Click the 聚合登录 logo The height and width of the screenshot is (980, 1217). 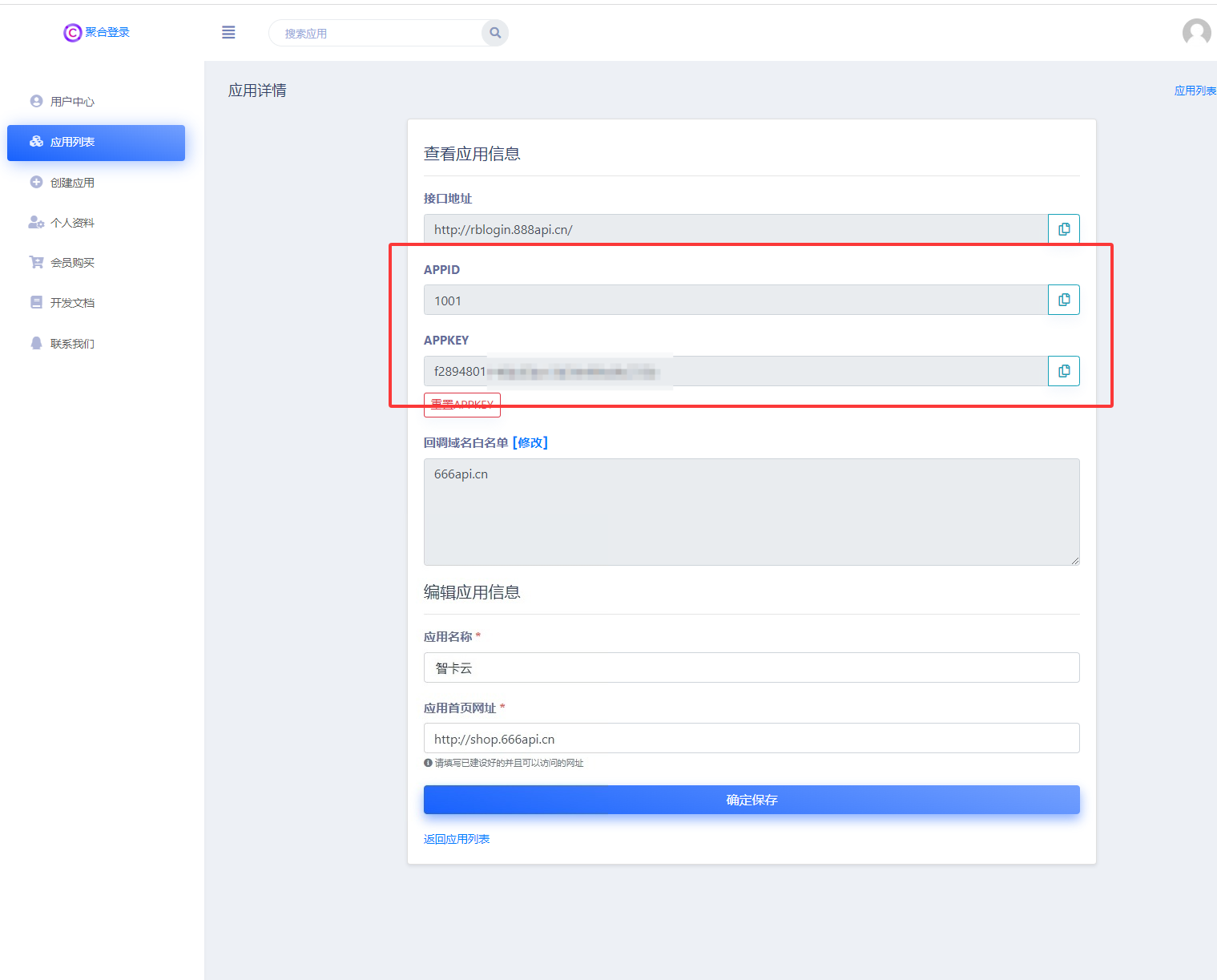pos(97,32)
